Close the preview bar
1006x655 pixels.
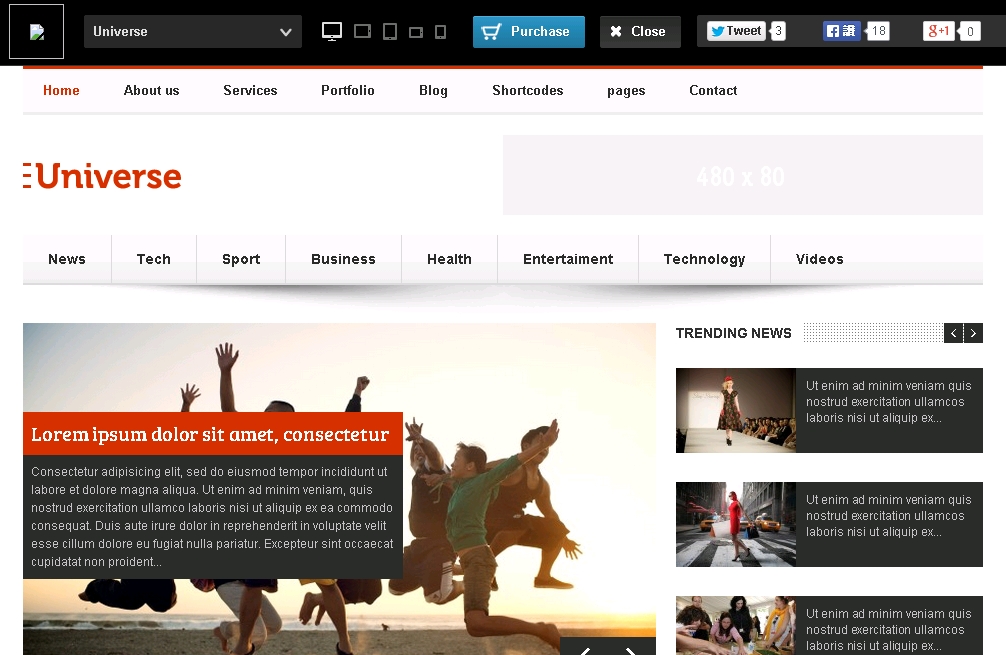point(639,32)
